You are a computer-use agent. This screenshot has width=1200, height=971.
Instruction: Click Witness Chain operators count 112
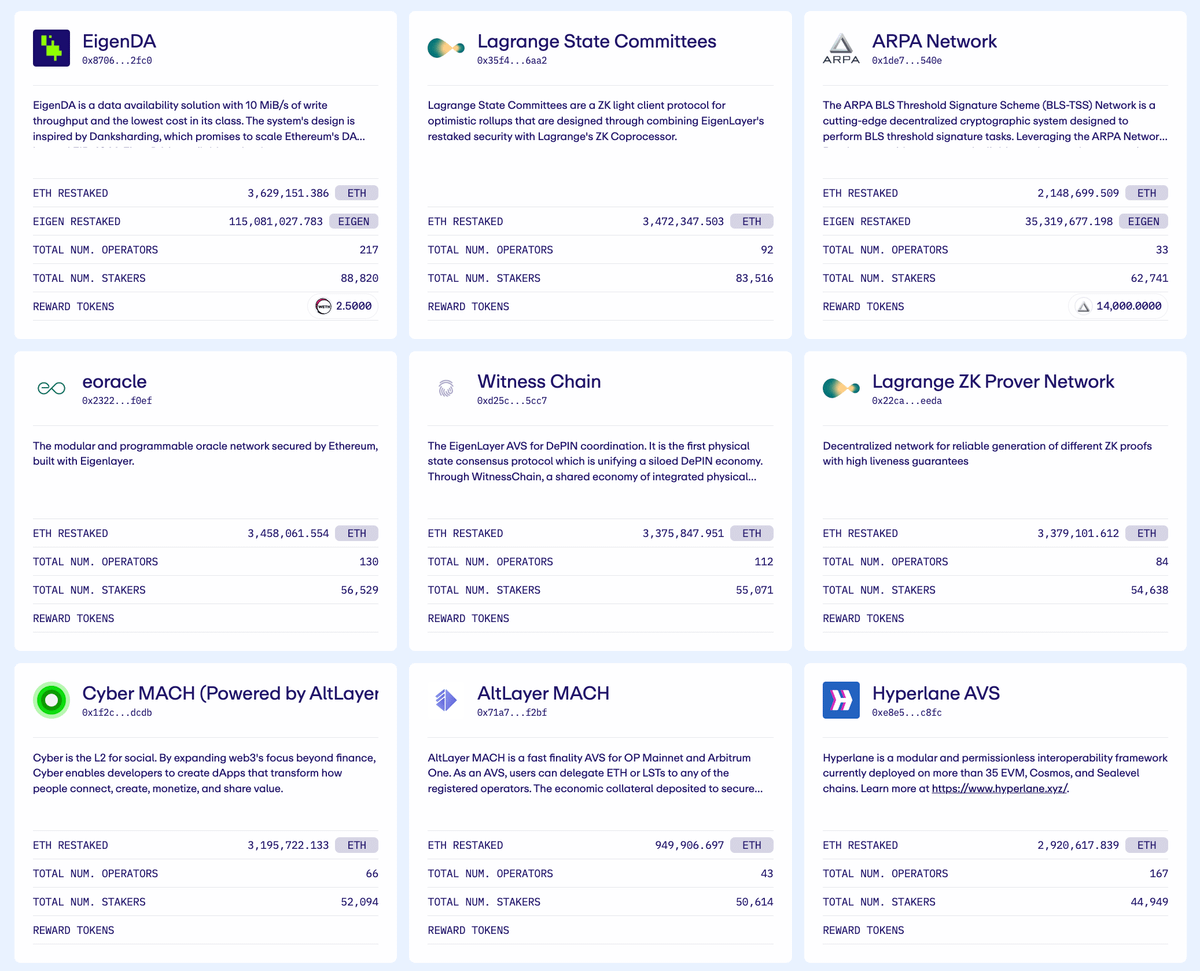[x=764, y=562]
